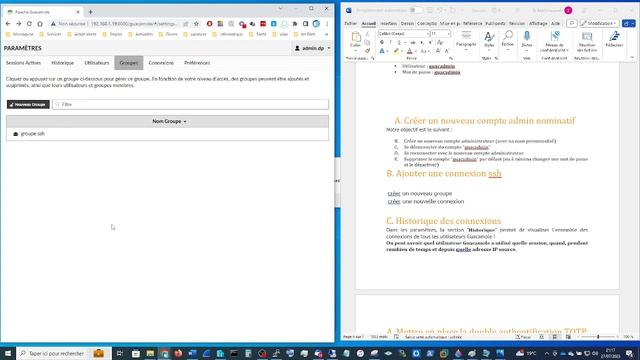Toggle strikethrough formatting in Word
Screen dimensions: 640x360
(413, 42)
